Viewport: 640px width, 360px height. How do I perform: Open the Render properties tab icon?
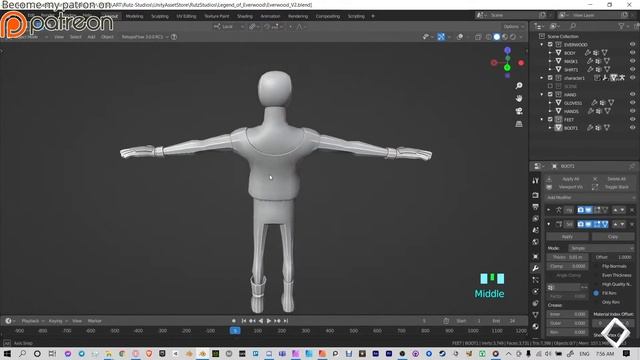[x=536, y=196]
